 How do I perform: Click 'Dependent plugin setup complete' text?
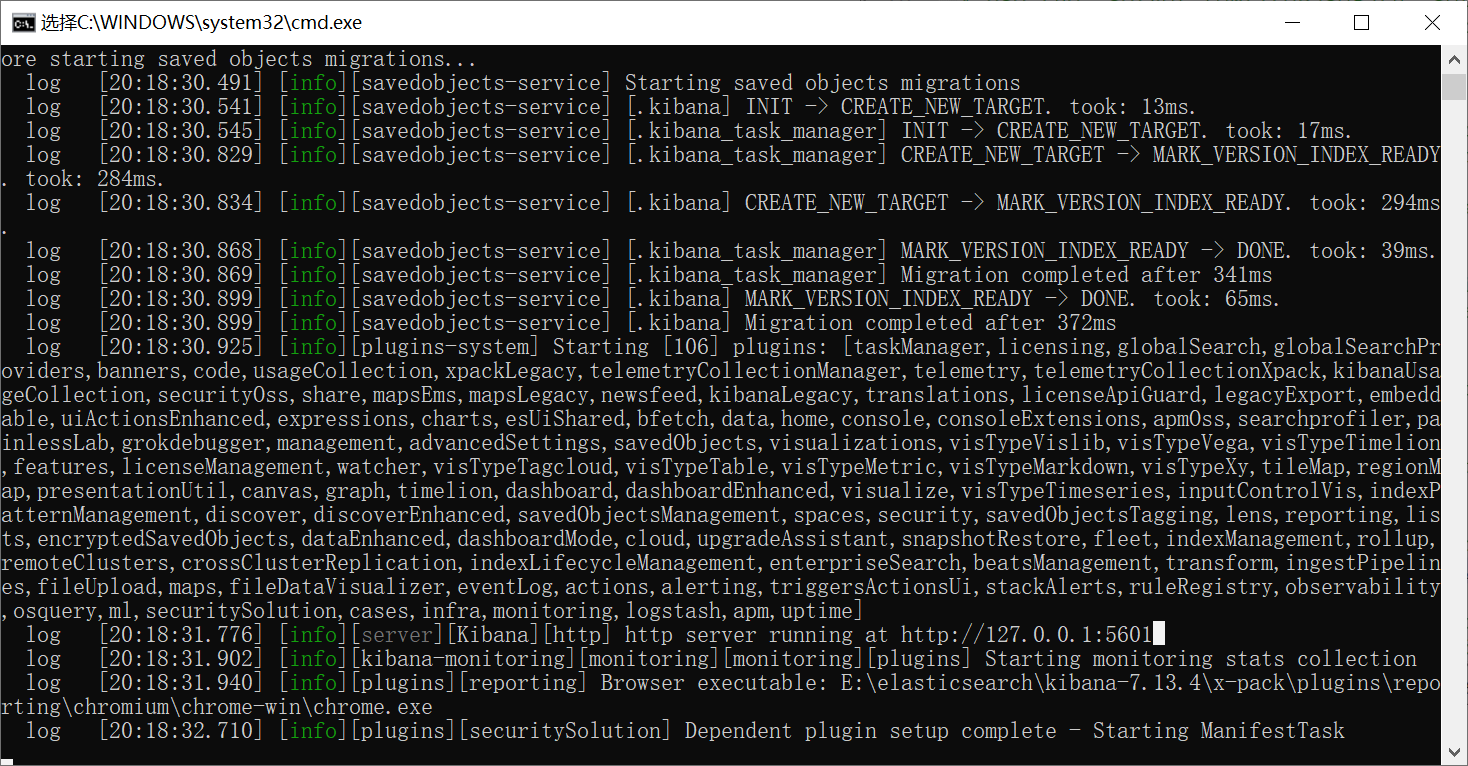point(870,730)
